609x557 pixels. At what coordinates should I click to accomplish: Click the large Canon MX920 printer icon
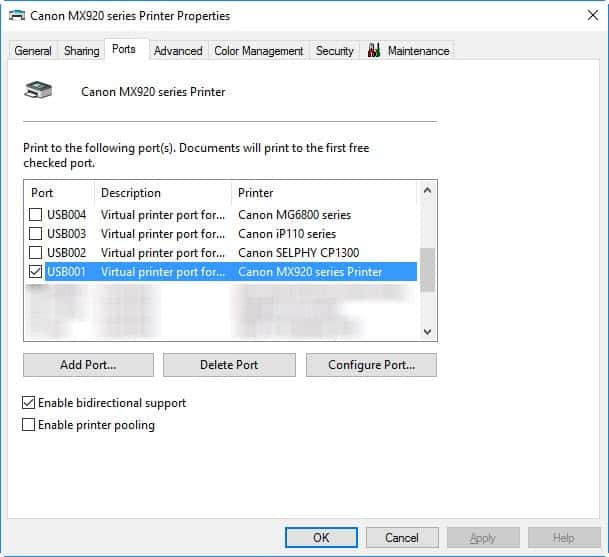click(38, 90)
